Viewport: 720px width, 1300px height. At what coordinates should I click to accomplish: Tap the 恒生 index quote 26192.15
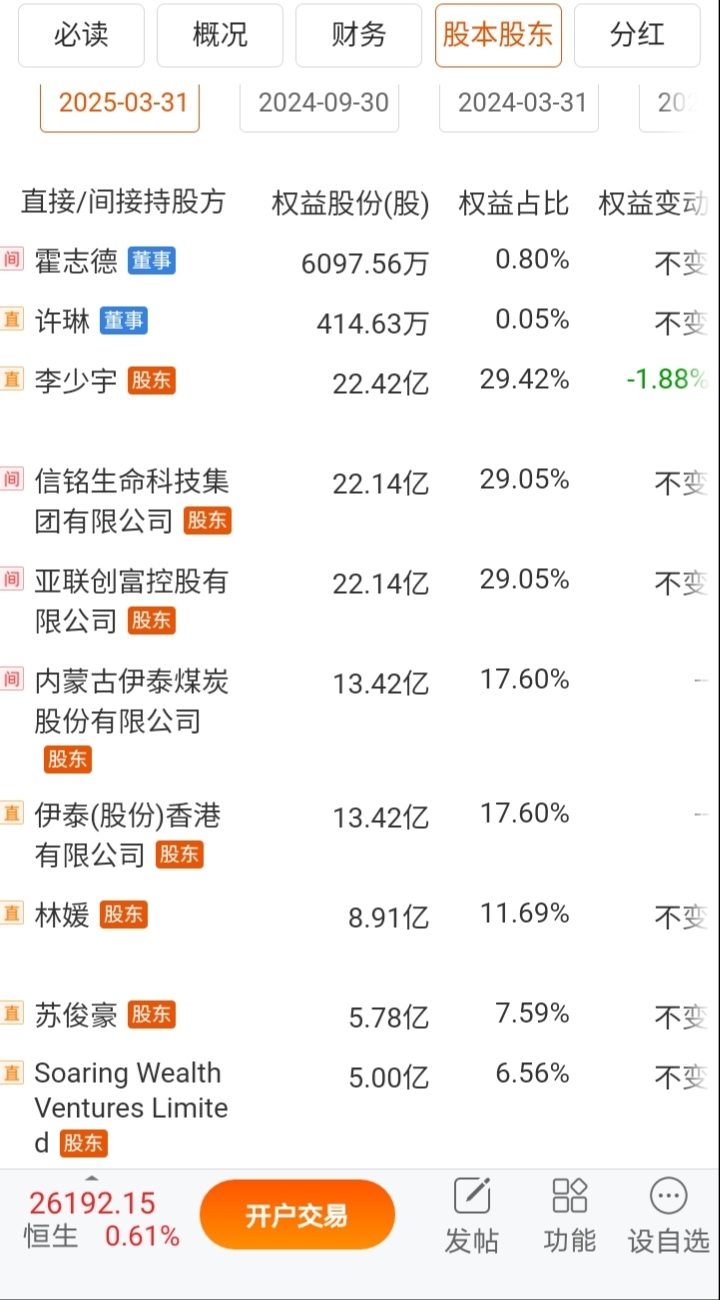coord(92,1203)
